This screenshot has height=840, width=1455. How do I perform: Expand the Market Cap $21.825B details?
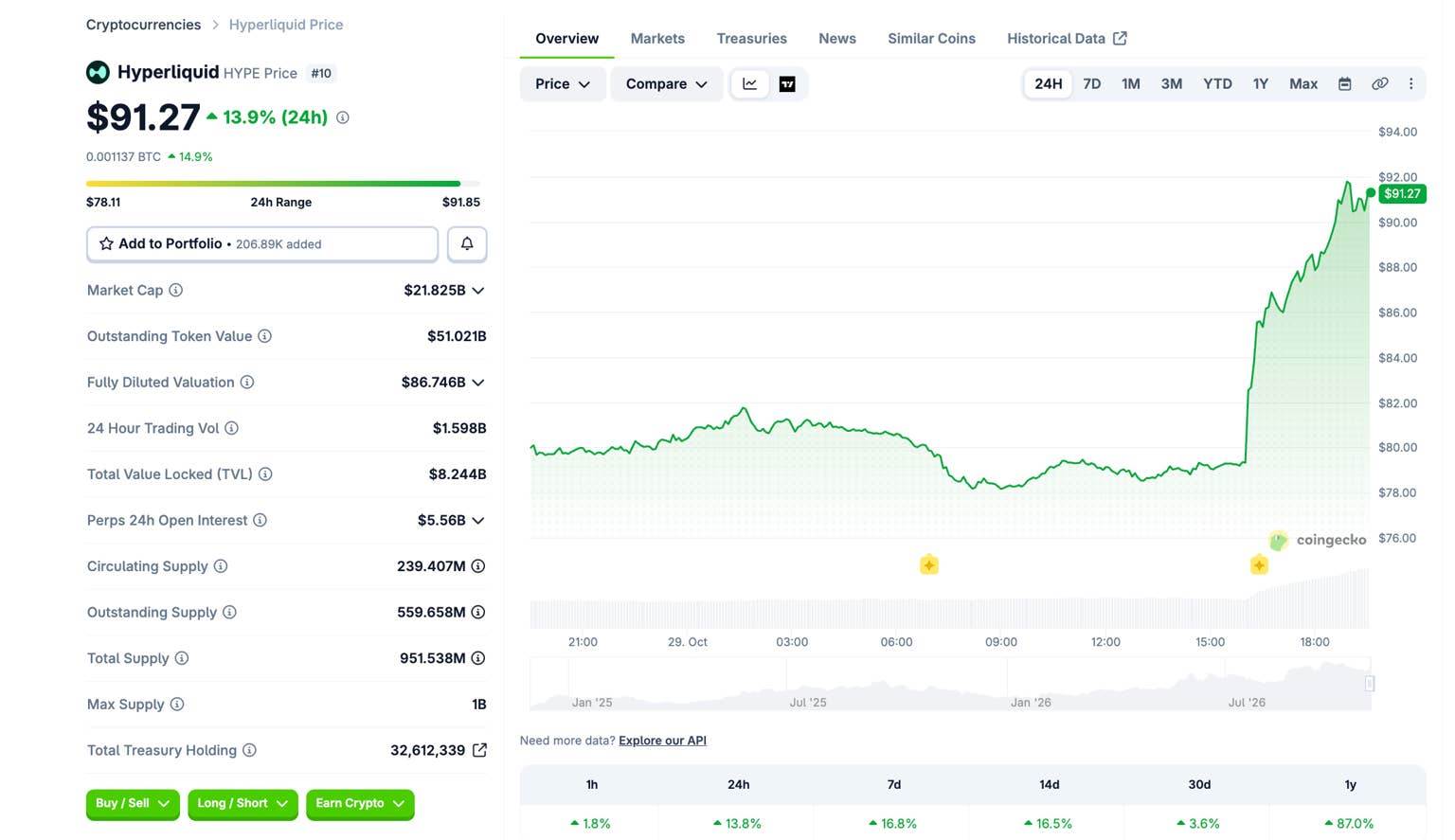(x=478, y=291)
